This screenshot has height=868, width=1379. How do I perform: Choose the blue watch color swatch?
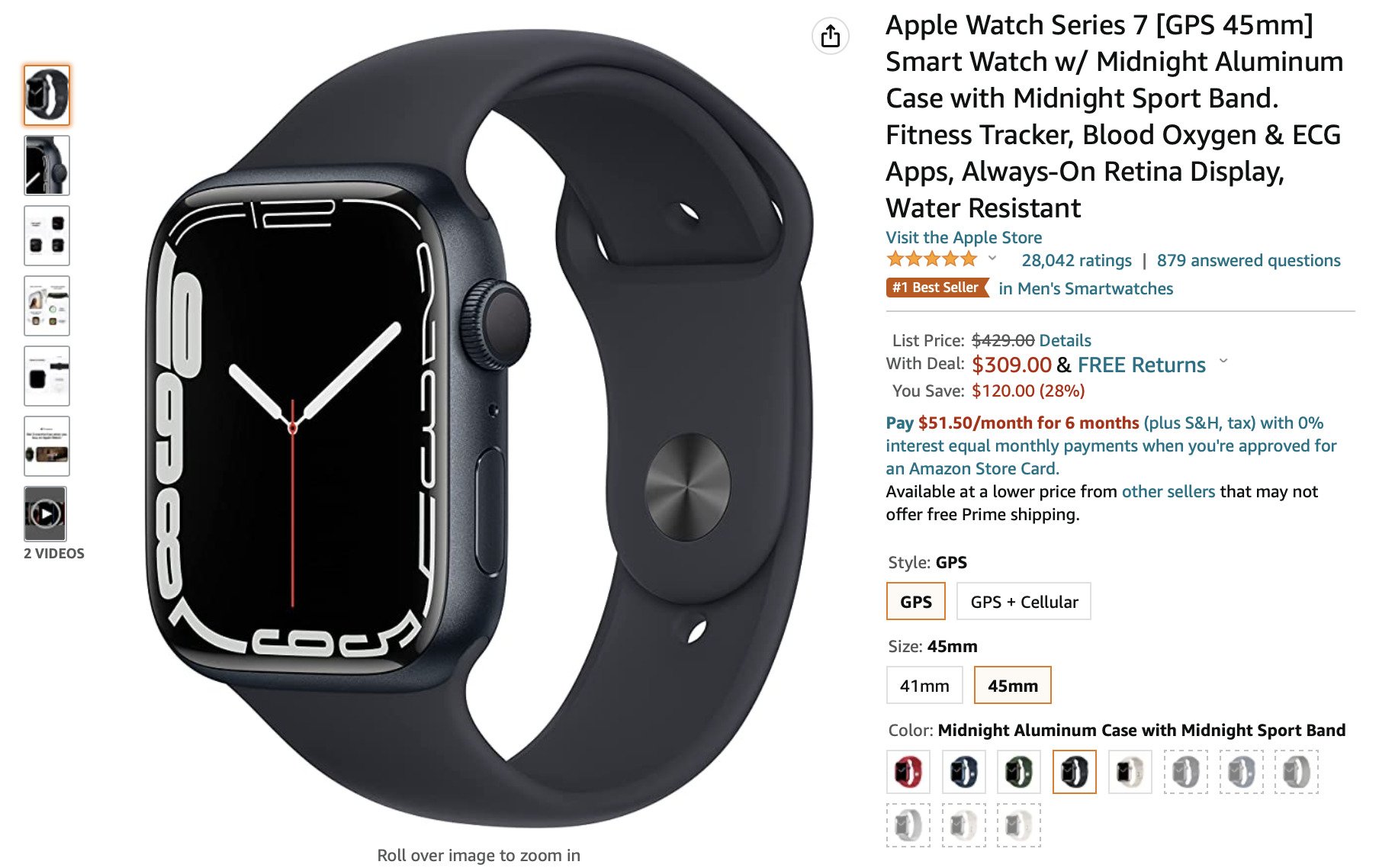point(964,772)
